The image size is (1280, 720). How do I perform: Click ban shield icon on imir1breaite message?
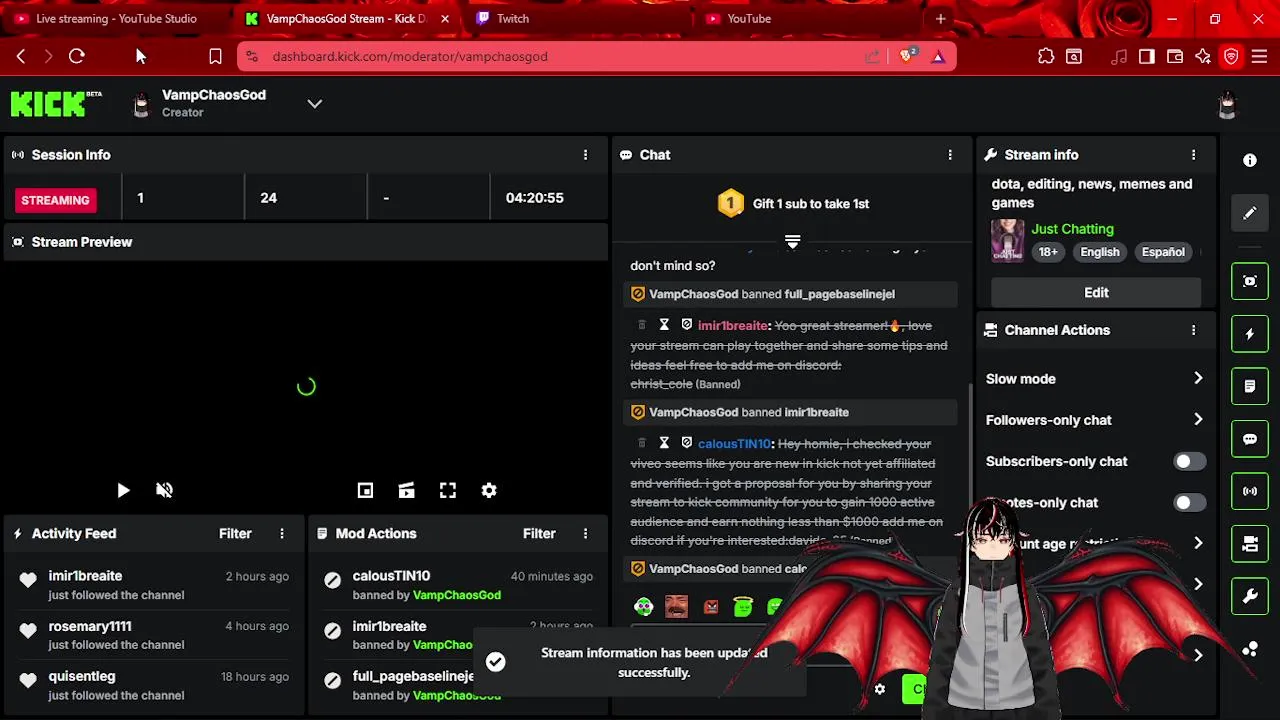point(687,325)
